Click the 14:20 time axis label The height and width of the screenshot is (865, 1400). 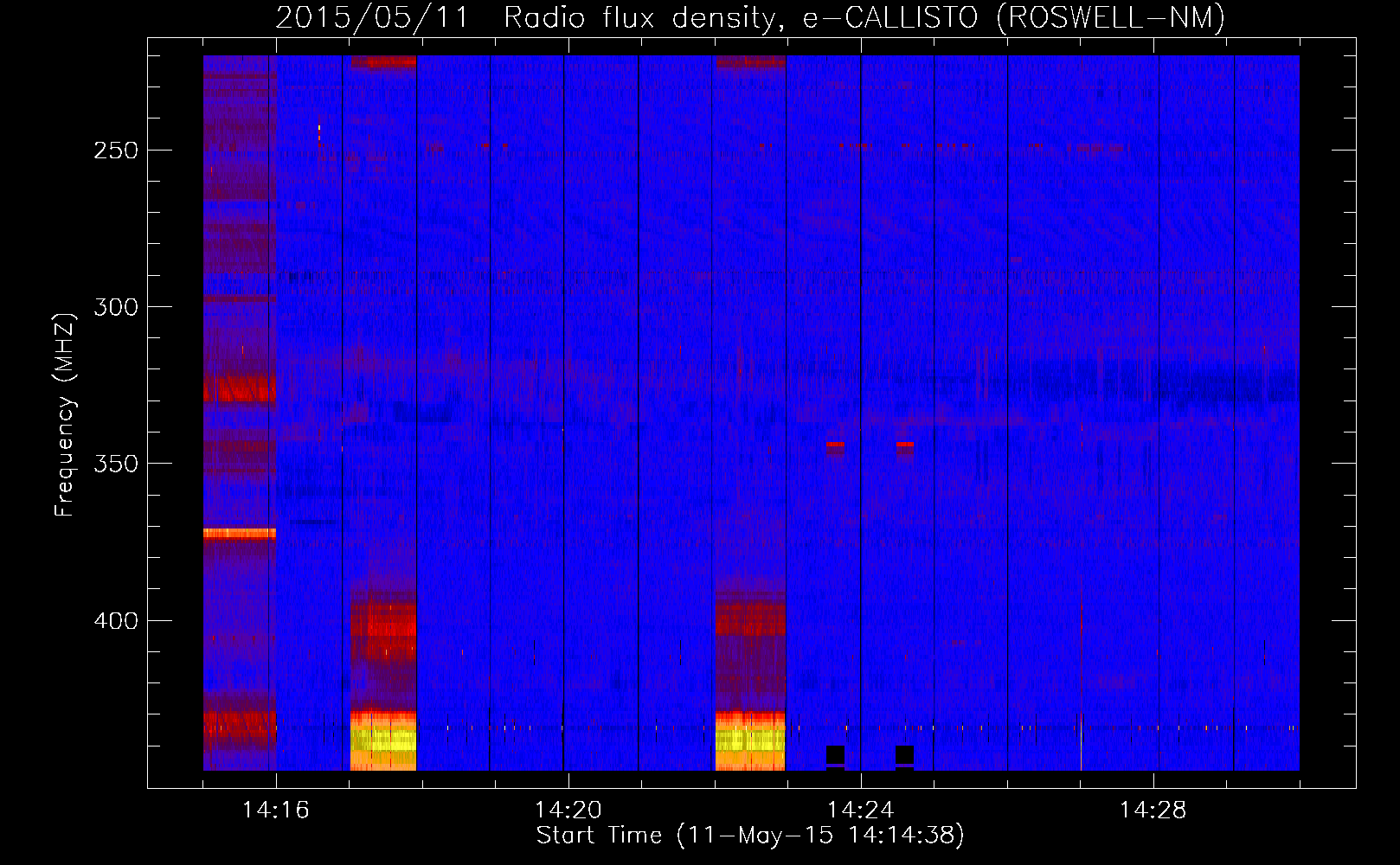568,811
